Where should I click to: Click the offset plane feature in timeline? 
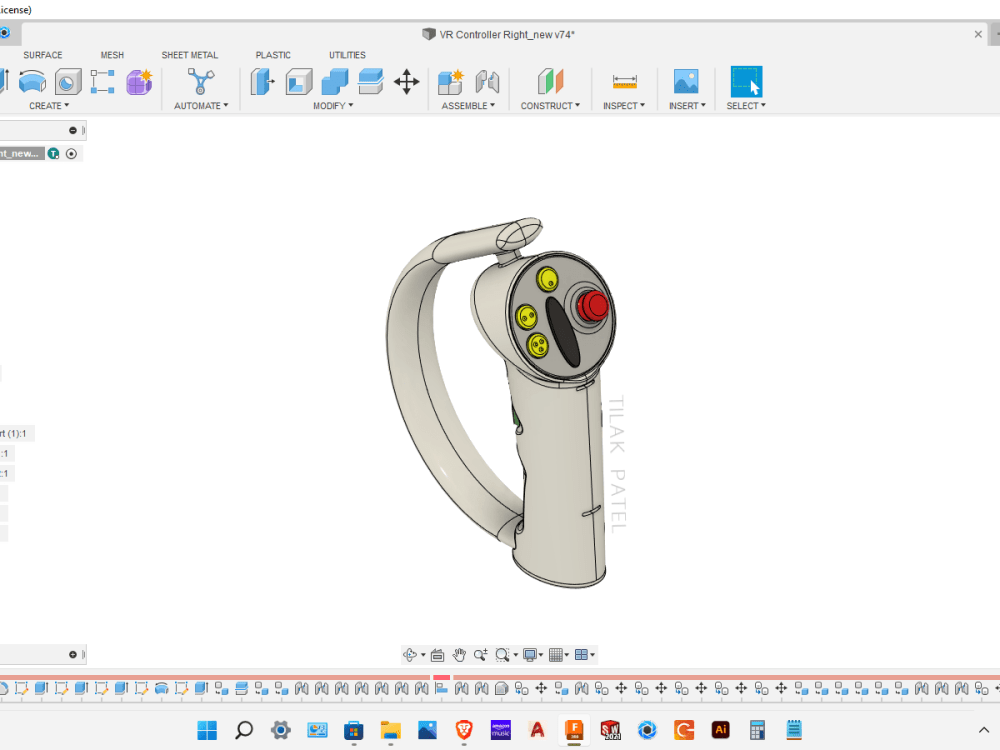[241, 689]
